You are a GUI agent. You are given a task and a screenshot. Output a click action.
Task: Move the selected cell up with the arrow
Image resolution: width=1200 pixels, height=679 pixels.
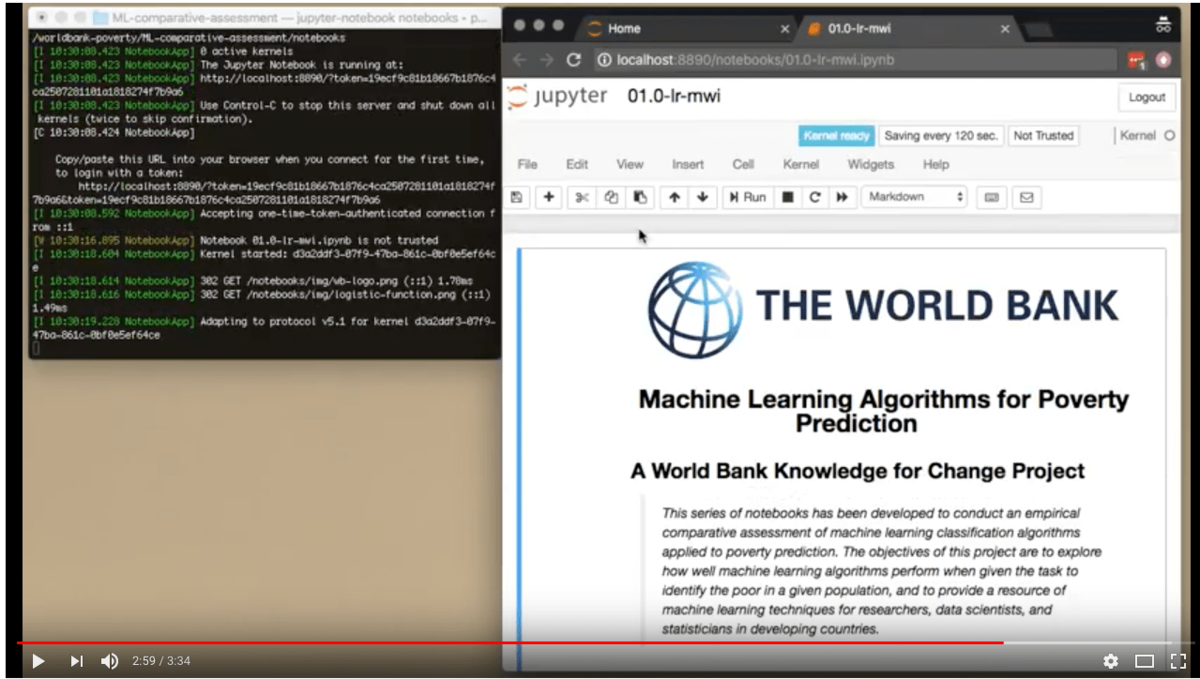coord(674,198)
